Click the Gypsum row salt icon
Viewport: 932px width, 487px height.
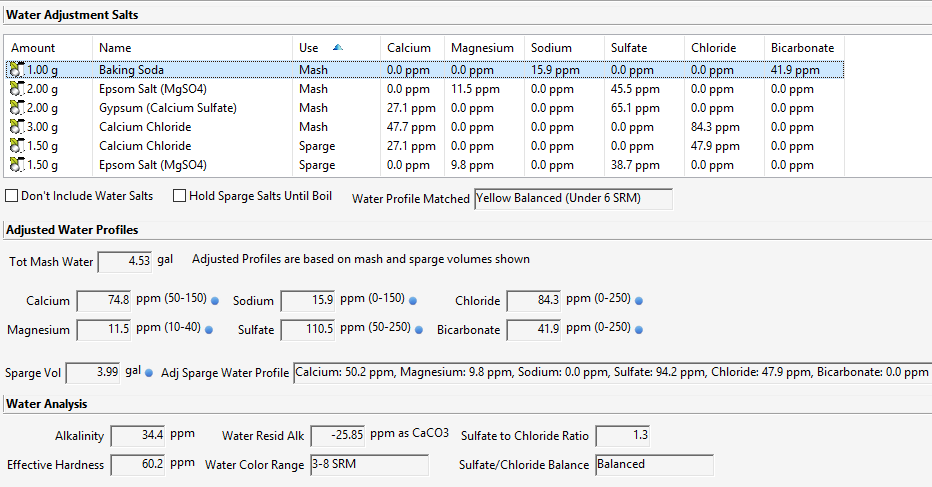[x=17, y=108]
